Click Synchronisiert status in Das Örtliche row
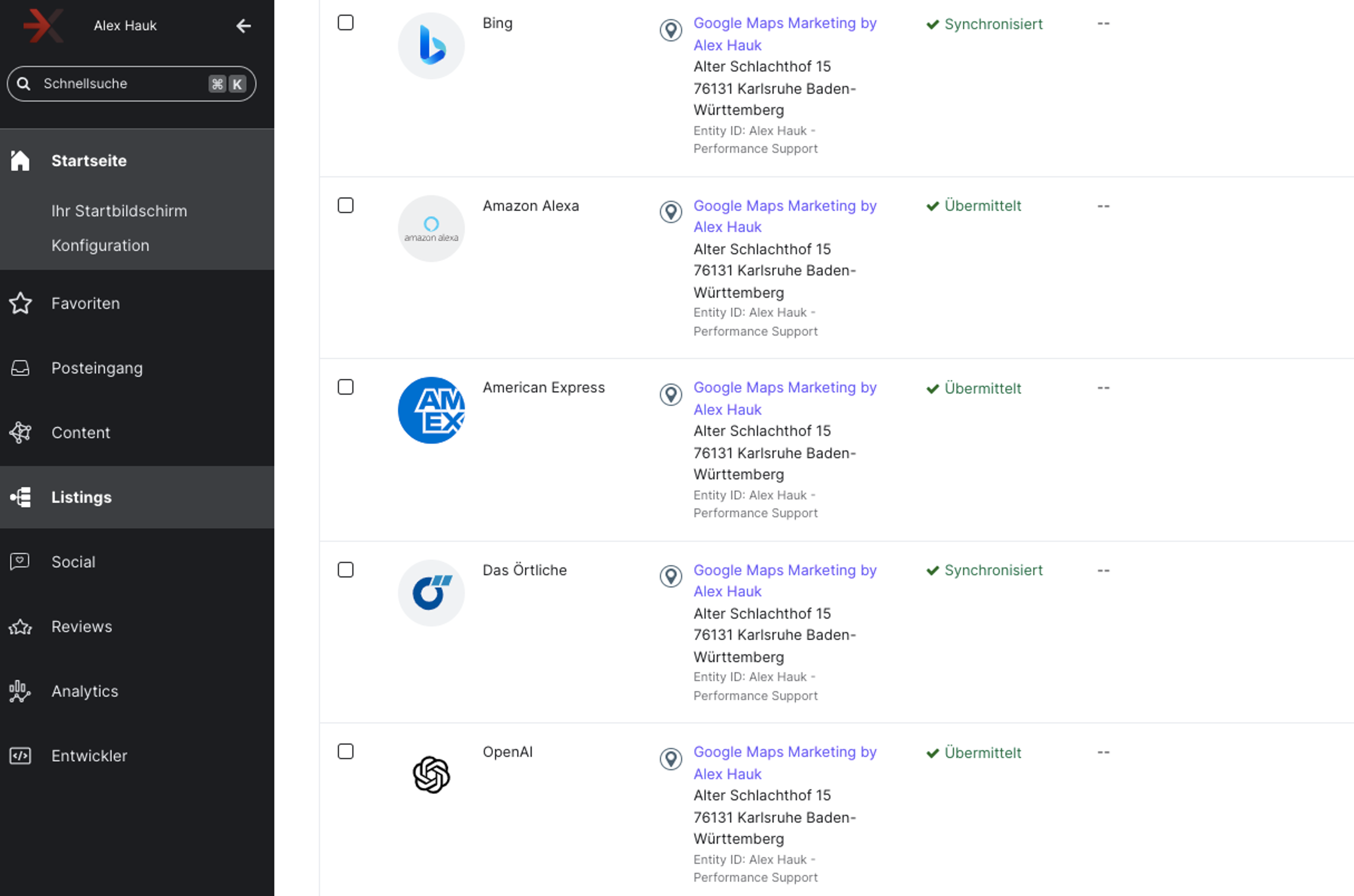Screen dimensions: 1354x896 point(984,570)
